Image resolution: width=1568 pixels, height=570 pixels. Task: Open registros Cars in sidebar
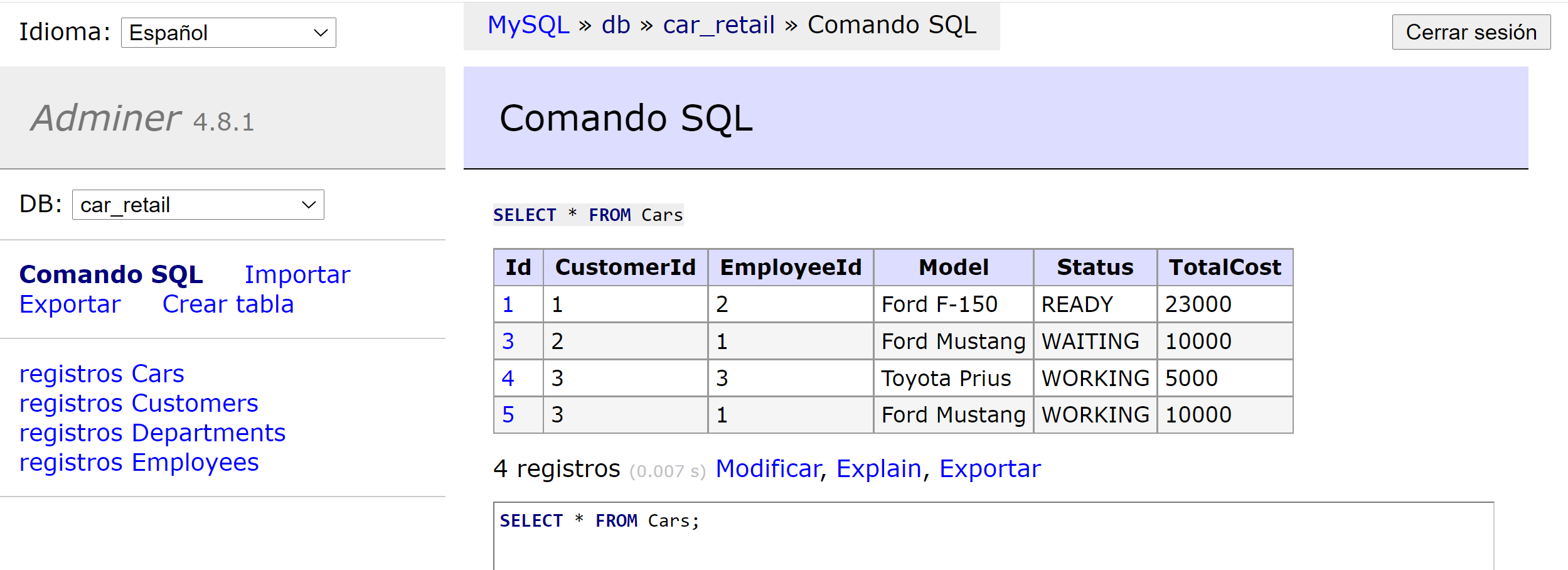[x=102, y=374]
